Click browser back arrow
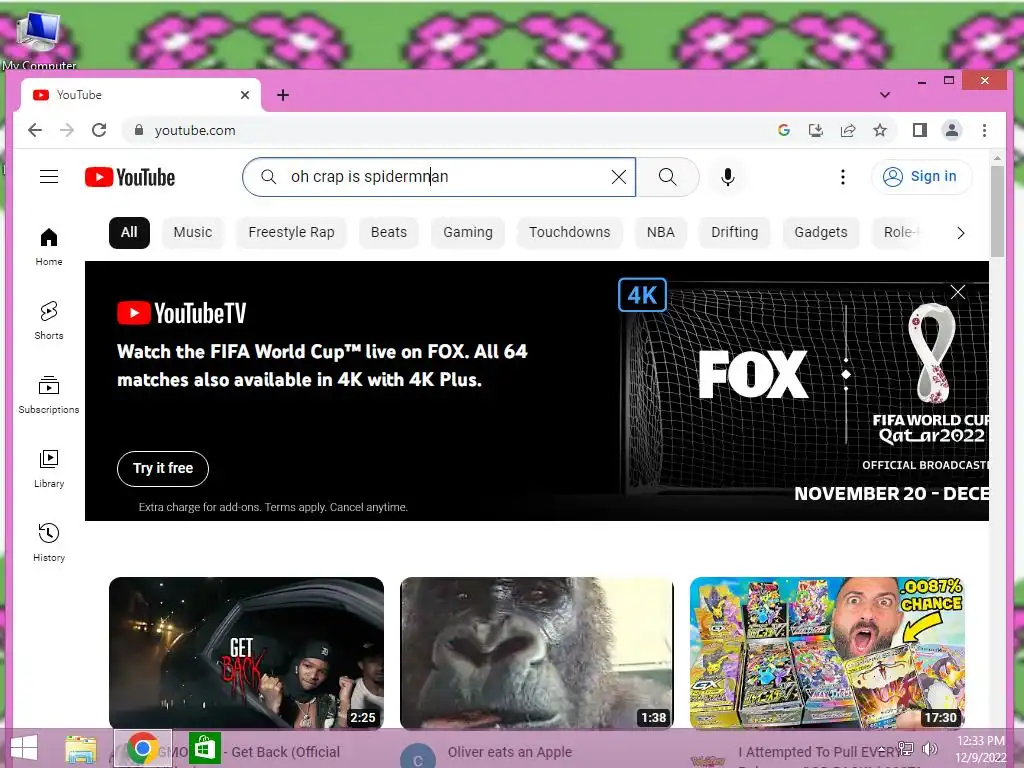 click(x=35, y=130)
